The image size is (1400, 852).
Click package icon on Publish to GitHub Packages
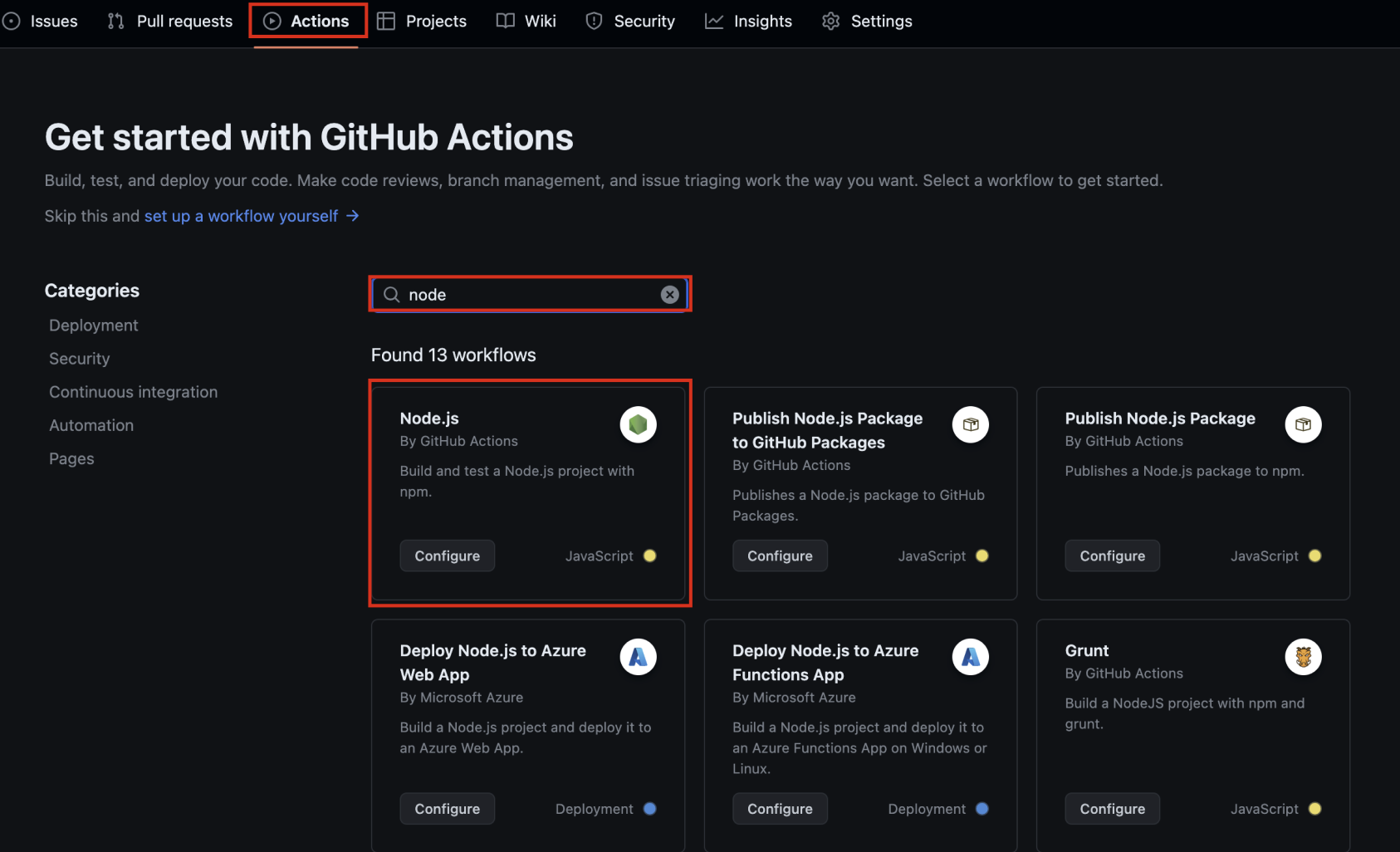click(x=970, y=424)
